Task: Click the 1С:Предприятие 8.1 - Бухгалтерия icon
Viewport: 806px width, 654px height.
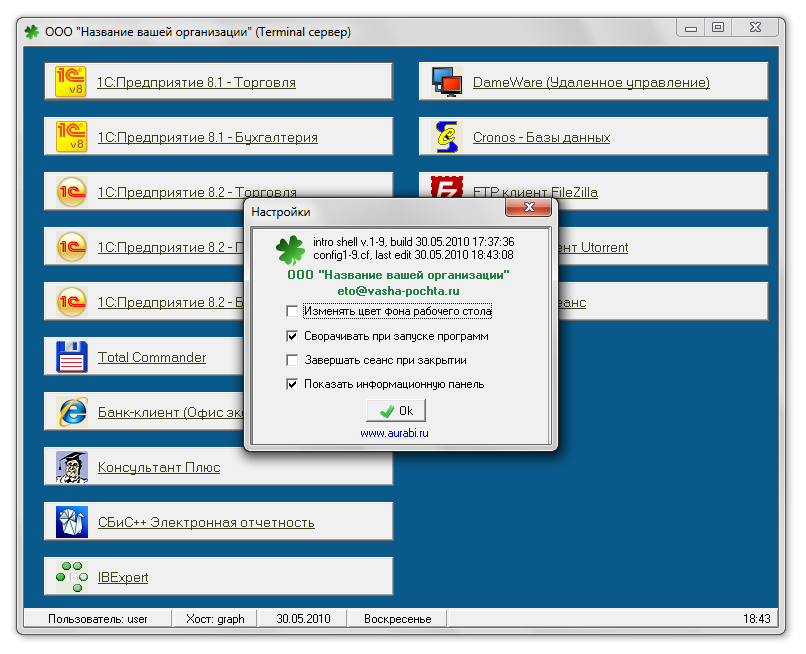Action: coord(71,137)
